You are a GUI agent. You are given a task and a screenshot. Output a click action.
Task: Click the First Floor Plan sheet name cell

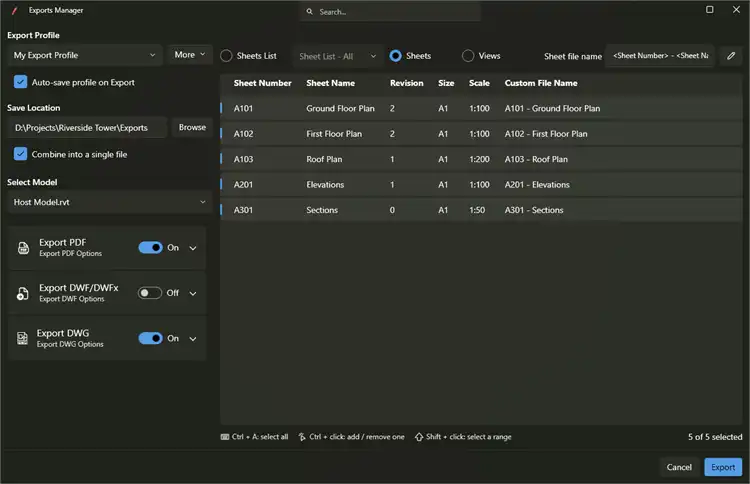[x=334, y=134]
